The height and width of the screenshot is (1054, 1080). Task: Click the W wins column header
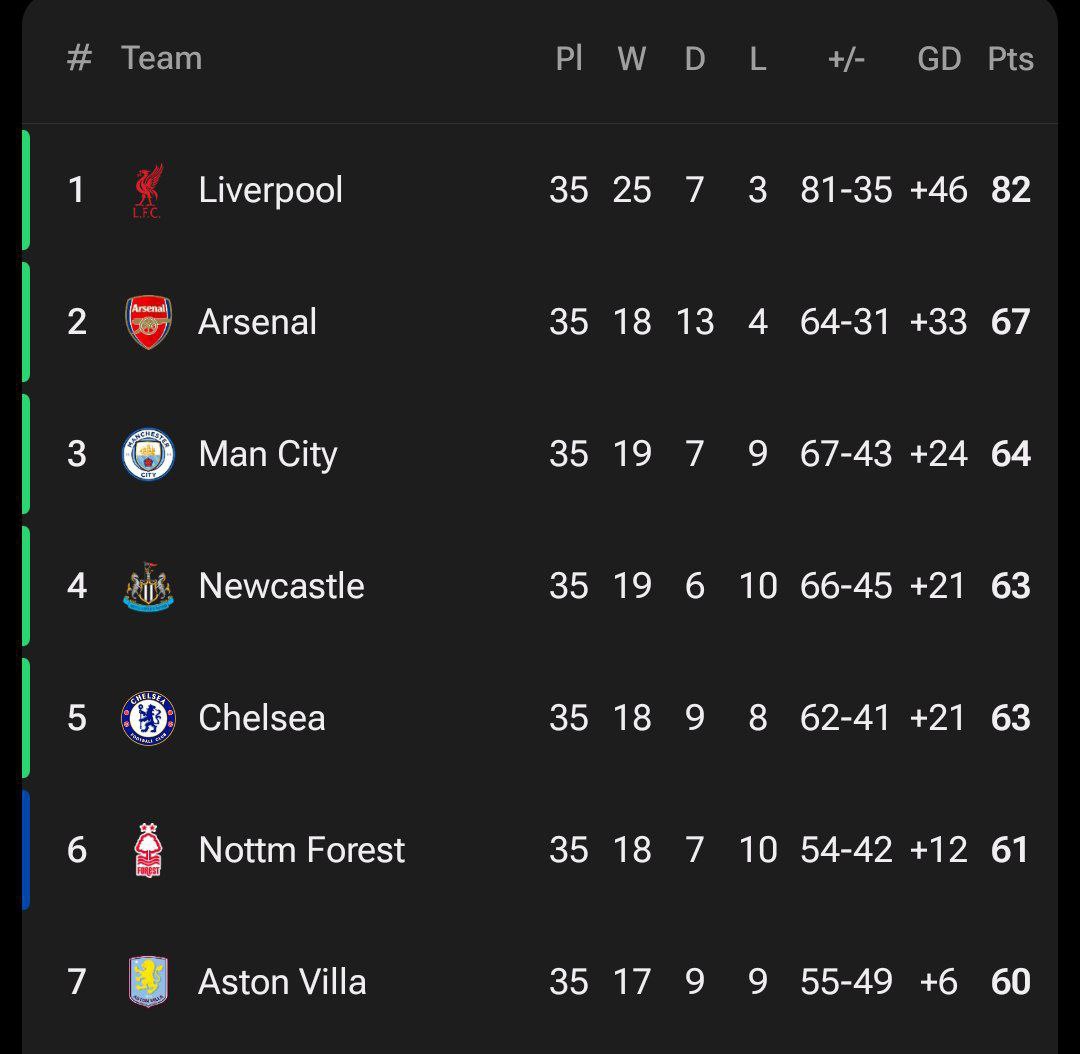[x=631, y=59]
